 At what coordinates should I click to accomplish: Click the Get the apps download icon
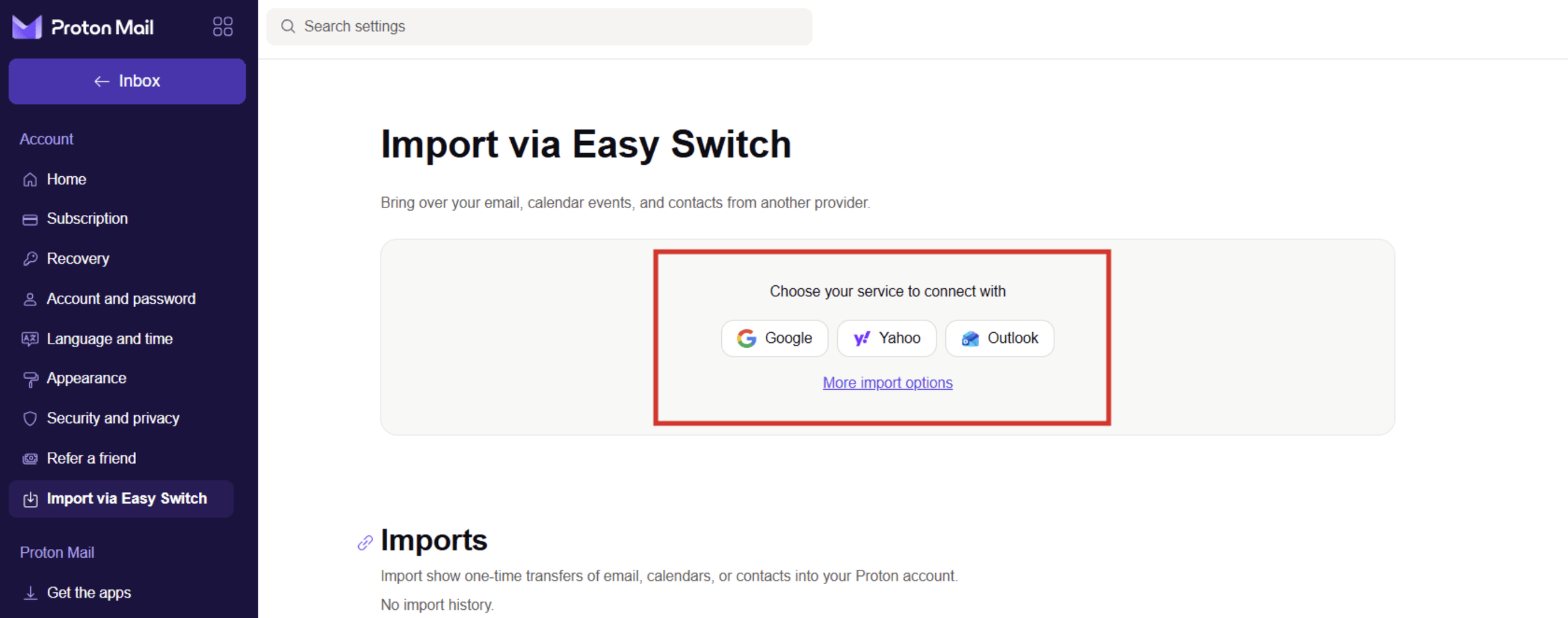(x=30, y=593)
